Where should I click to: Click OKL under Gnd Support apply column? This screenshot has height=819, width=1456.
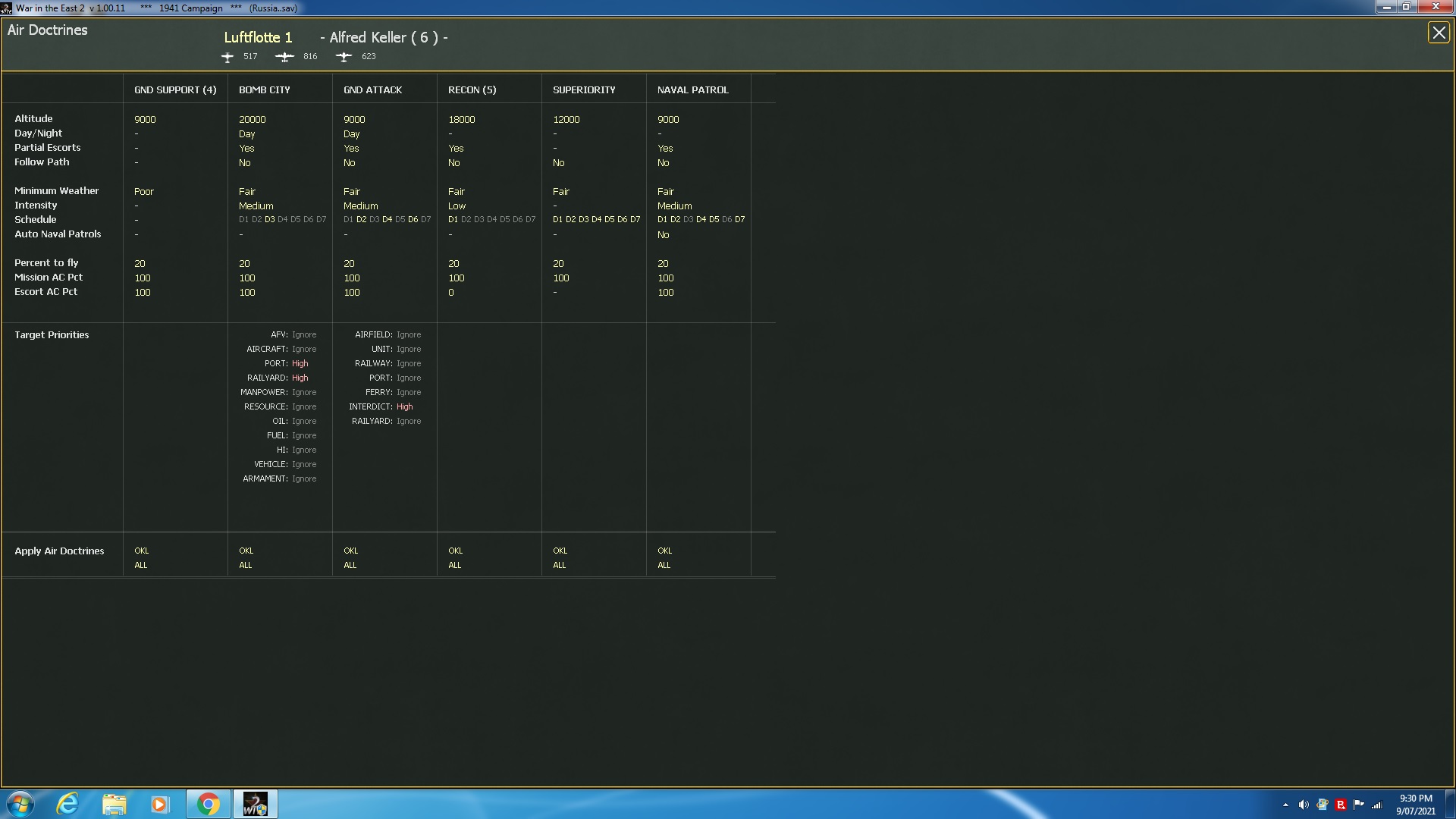coord(141,551)
